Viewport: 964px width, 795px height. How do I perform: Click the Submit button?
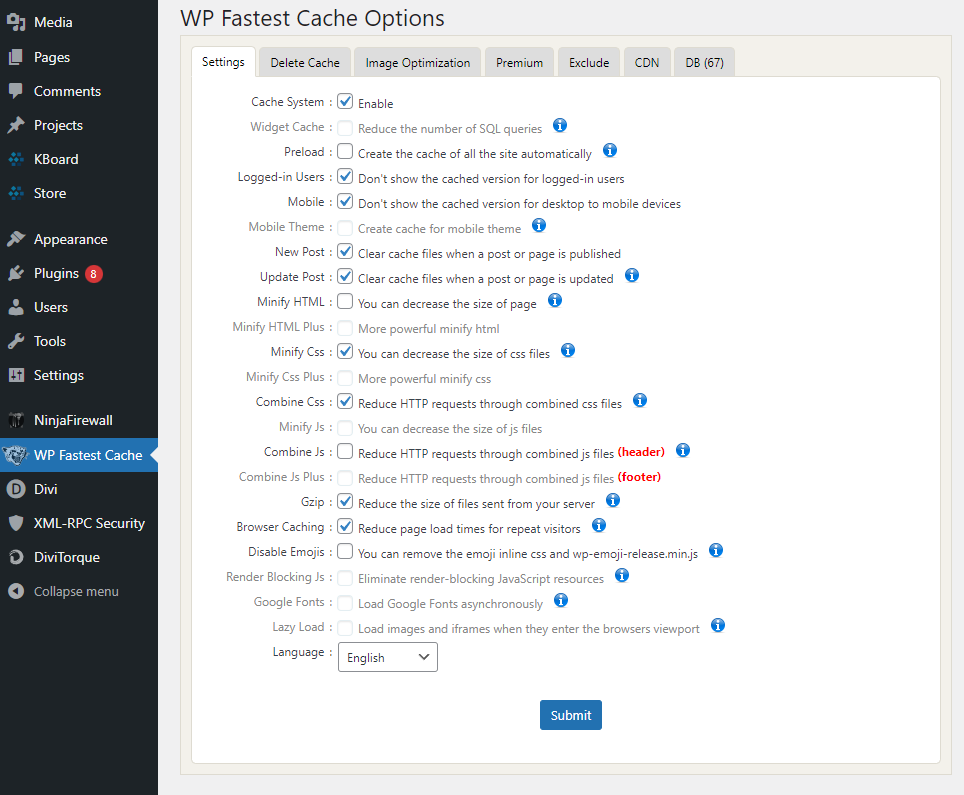pos(571,715)
